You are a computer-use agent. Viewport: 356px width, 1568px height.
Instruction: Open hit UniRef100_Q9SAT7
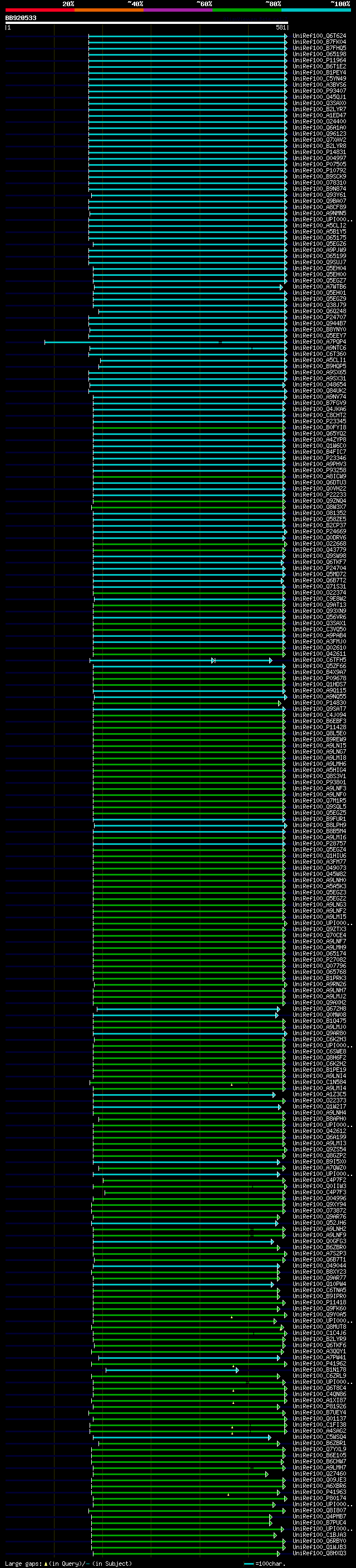coord(319,709)
